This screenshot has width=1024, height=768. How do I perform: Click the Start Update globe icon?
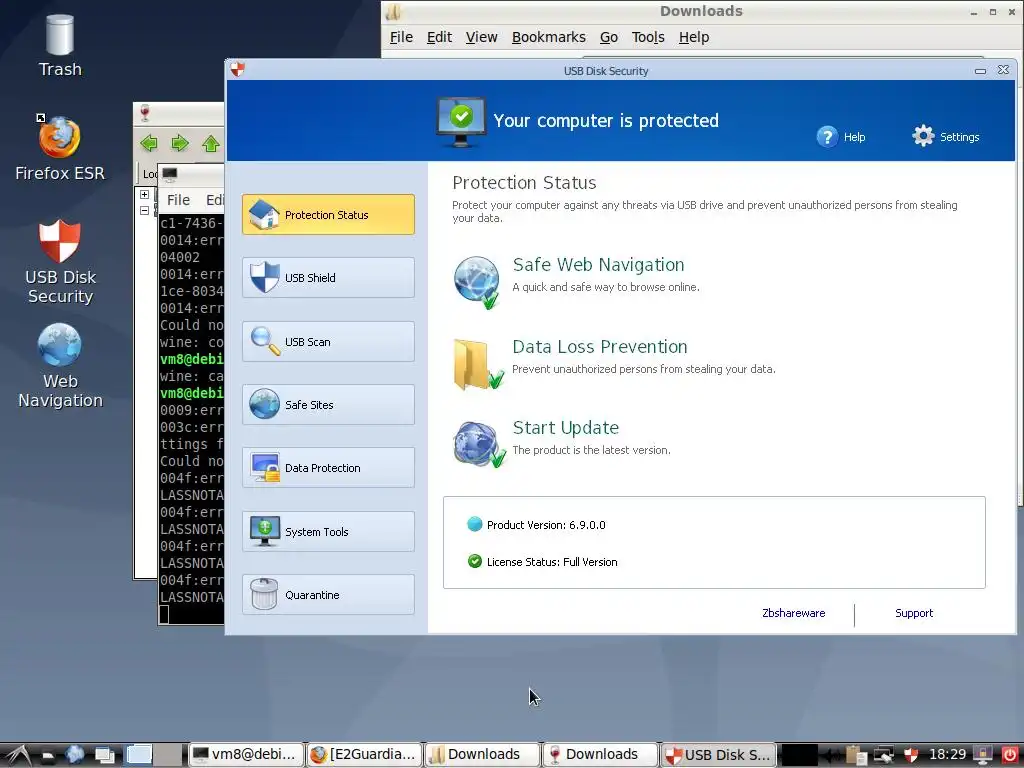tap(479, 445)
